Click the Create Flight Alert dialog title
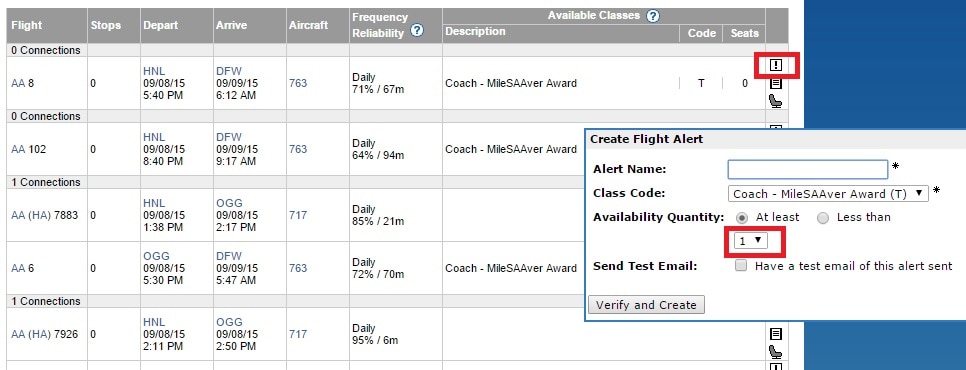Image resolution: width=966 pixels, height=370 pixels. pyautogui.click(x=646, y=139)
